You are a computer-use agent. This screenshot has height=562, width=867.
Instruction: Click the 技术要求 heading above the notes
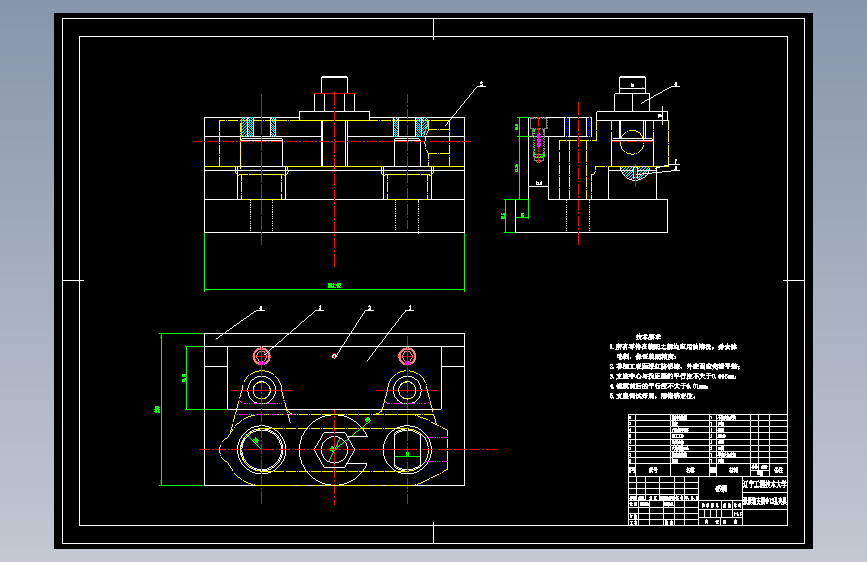pyautogui.click(x=648, y=336)
